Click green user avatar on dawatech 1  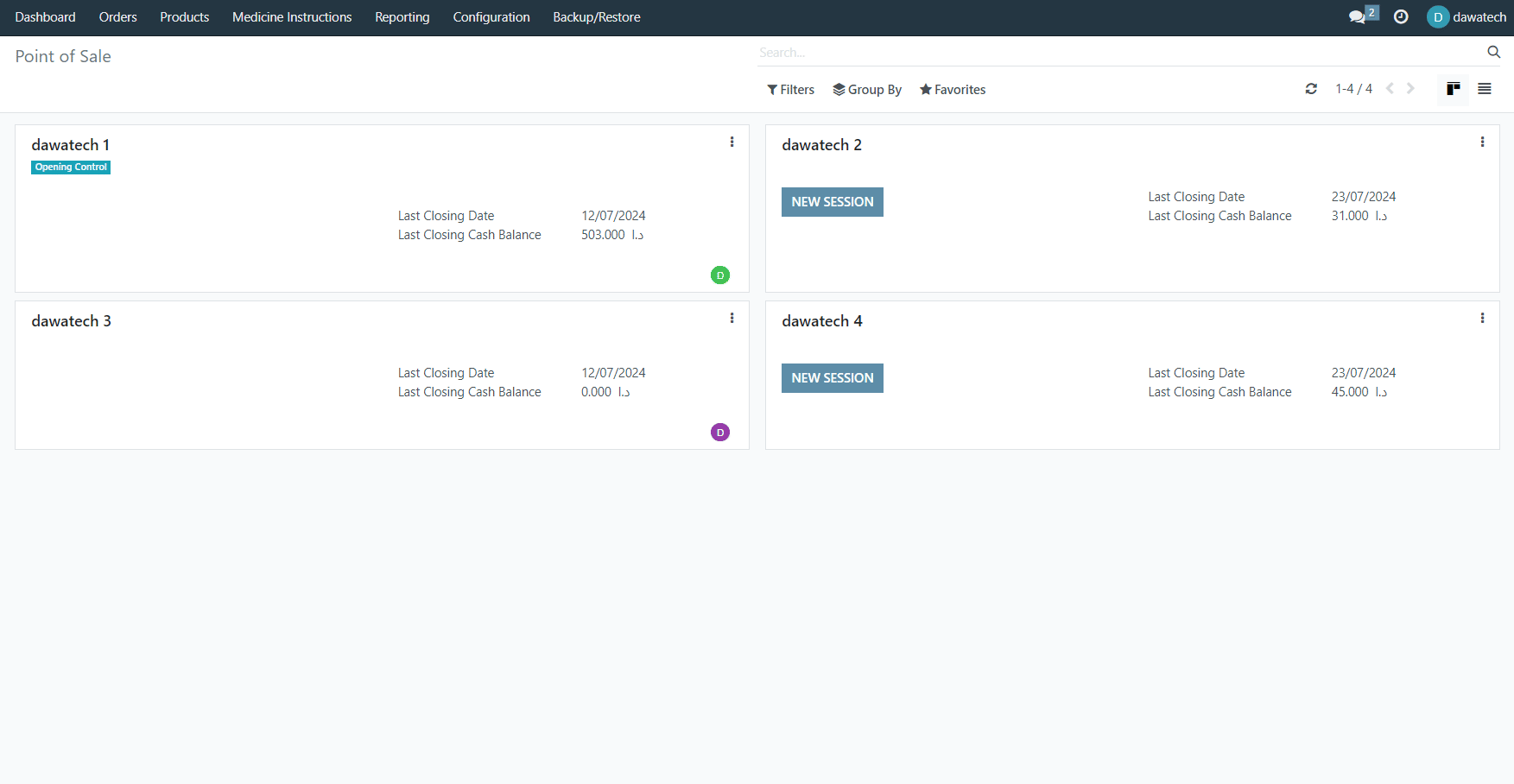[x=720, y=275]
